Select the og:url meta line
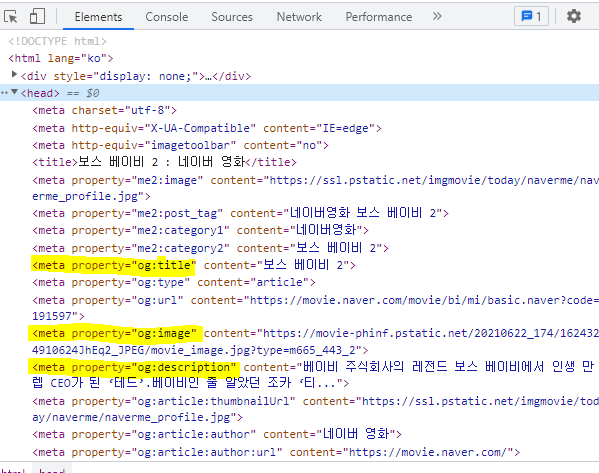The width and height of the screenshot is (599, 473). point(315,308)
